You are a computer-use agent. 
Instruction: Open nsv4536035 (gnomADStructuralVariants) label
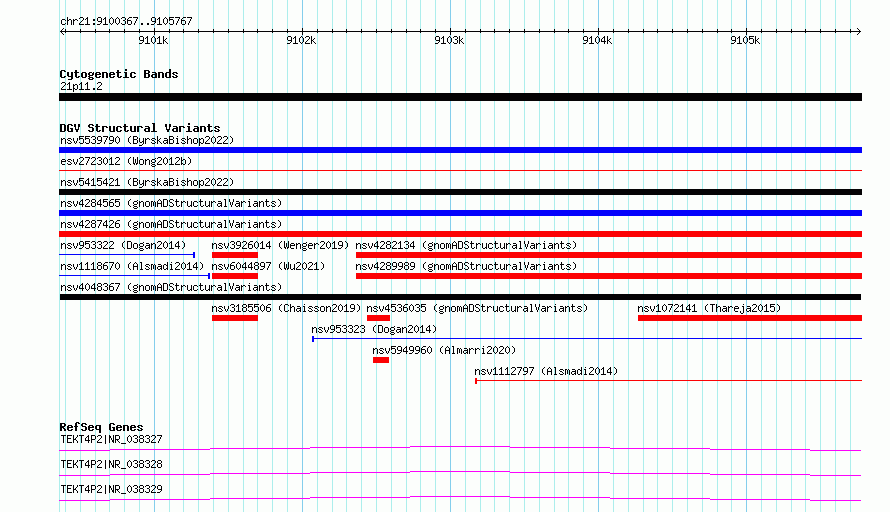click(x=477, y=308)
